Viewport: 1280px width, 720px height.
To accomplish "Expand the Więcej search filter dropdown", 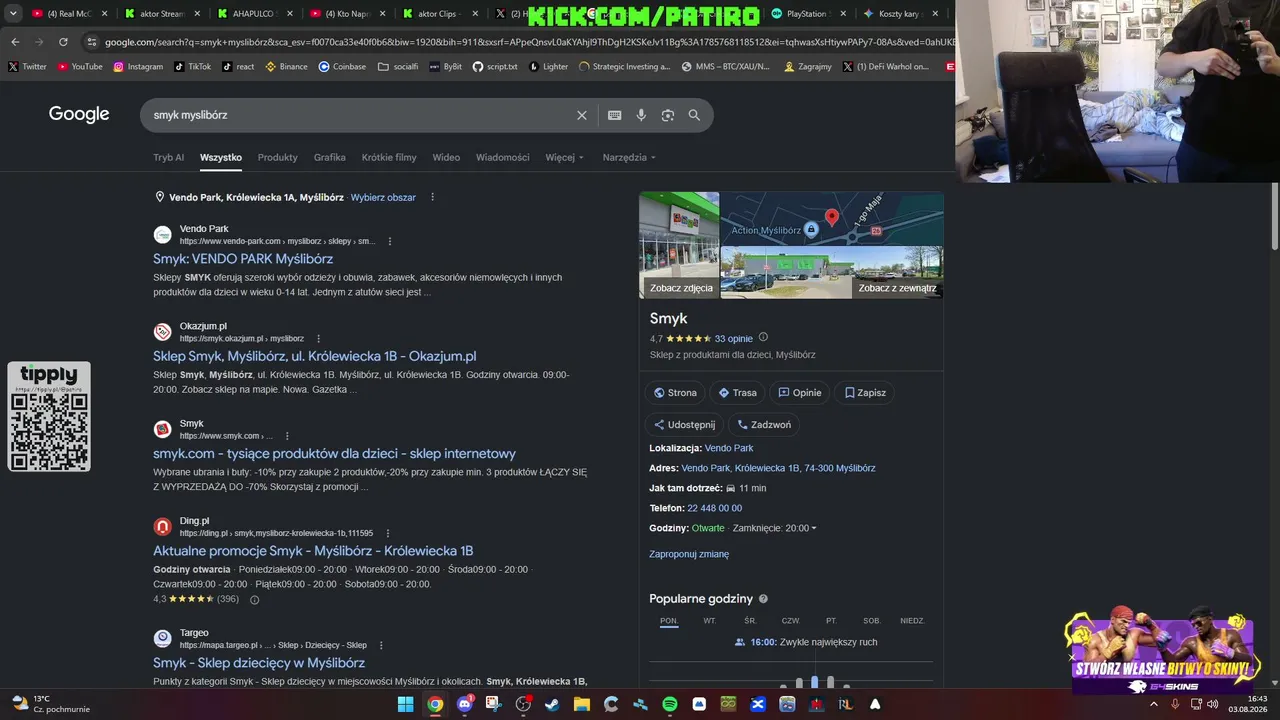I will [x=565, y=157].
